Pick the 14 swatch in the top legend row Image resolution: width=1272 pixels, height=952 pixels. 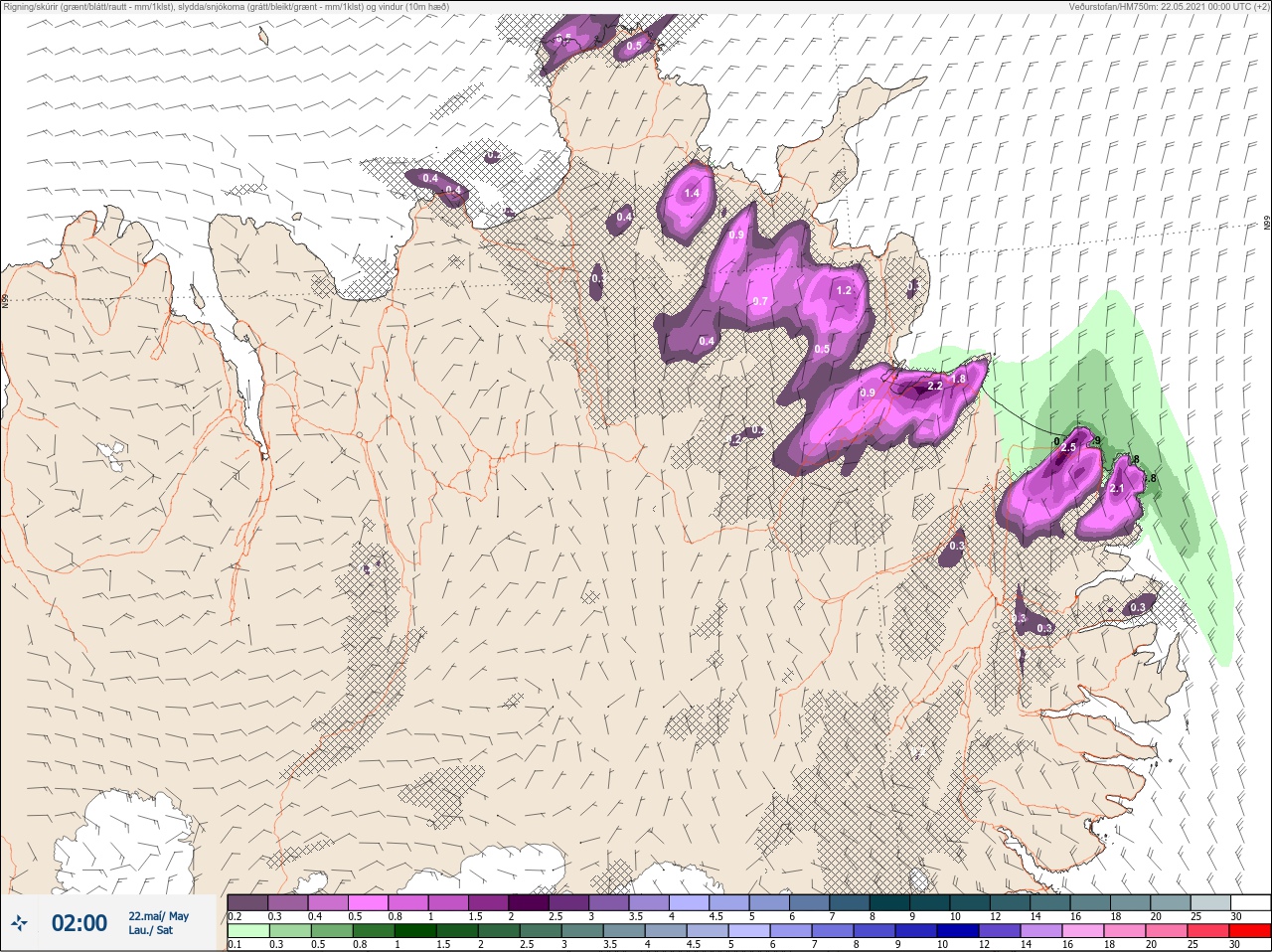click(x=1050, y=902)
